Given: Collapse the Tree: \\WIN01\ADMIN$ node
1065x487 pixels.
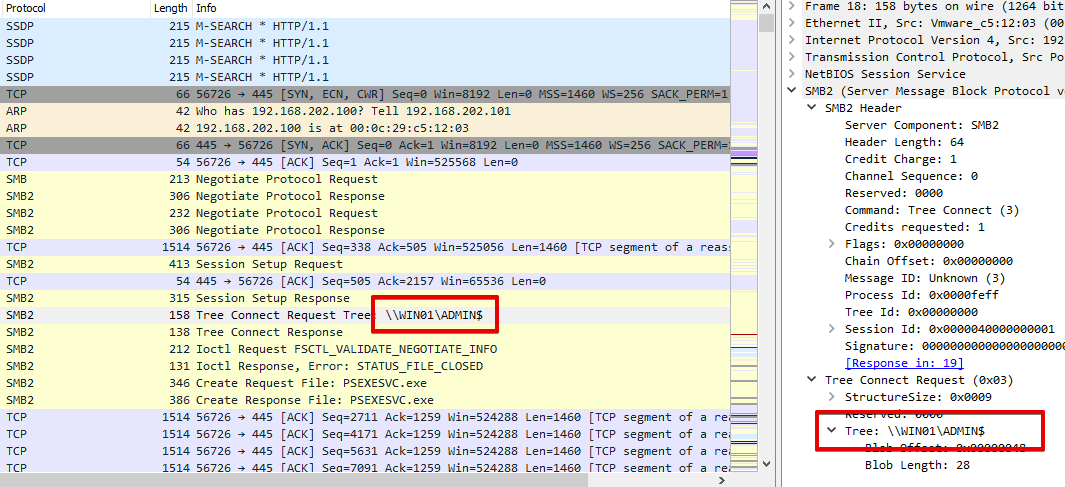Looking at the screenshot, I should tap(832, 431).
